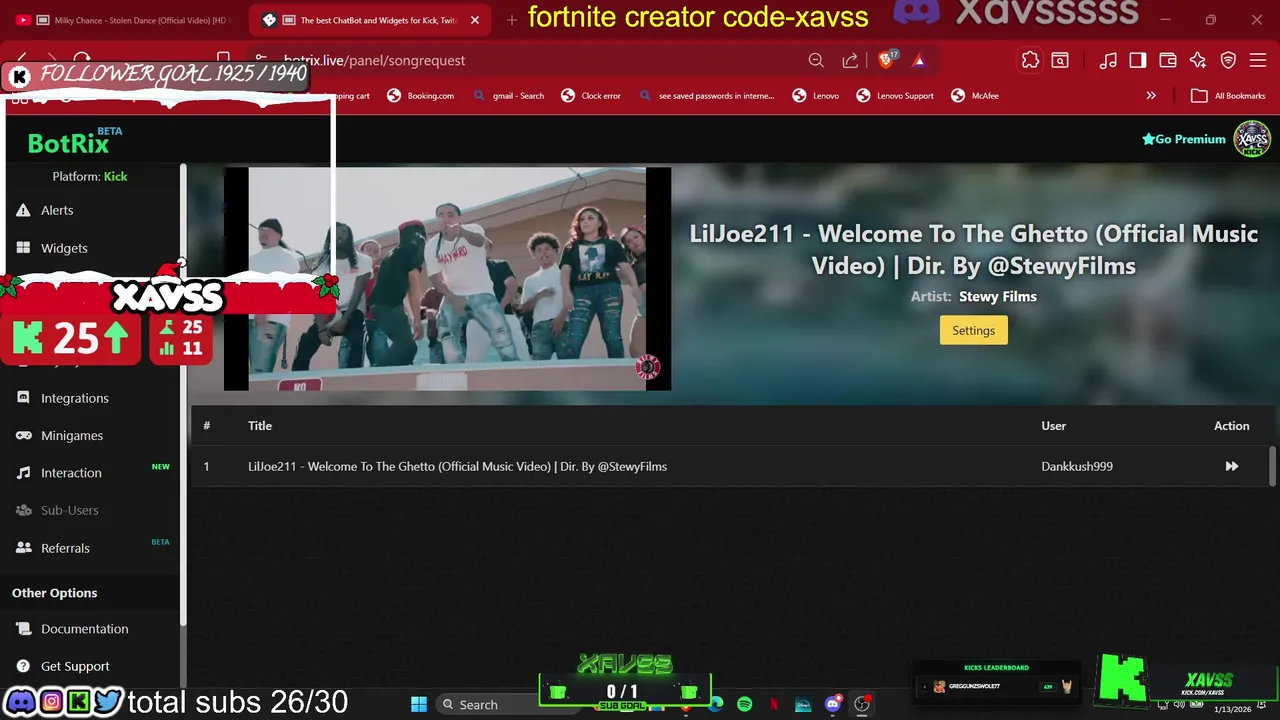Screen dimensions: 1280x720
Task: Close the BotRix browser tab
Action: point(475,20)
